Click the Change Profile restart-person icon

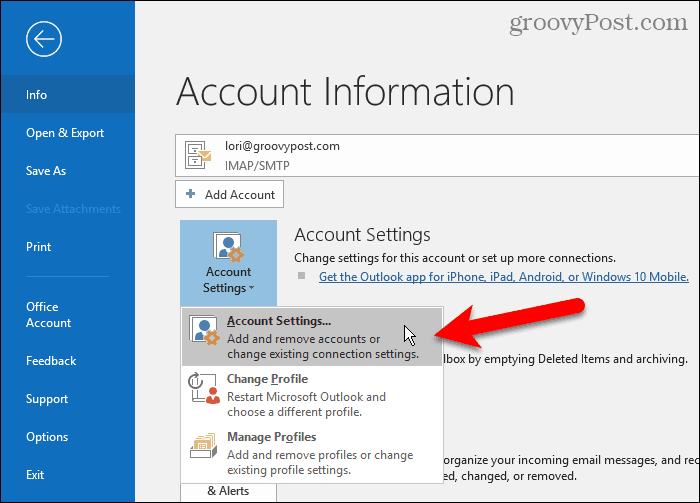[204, 388]
